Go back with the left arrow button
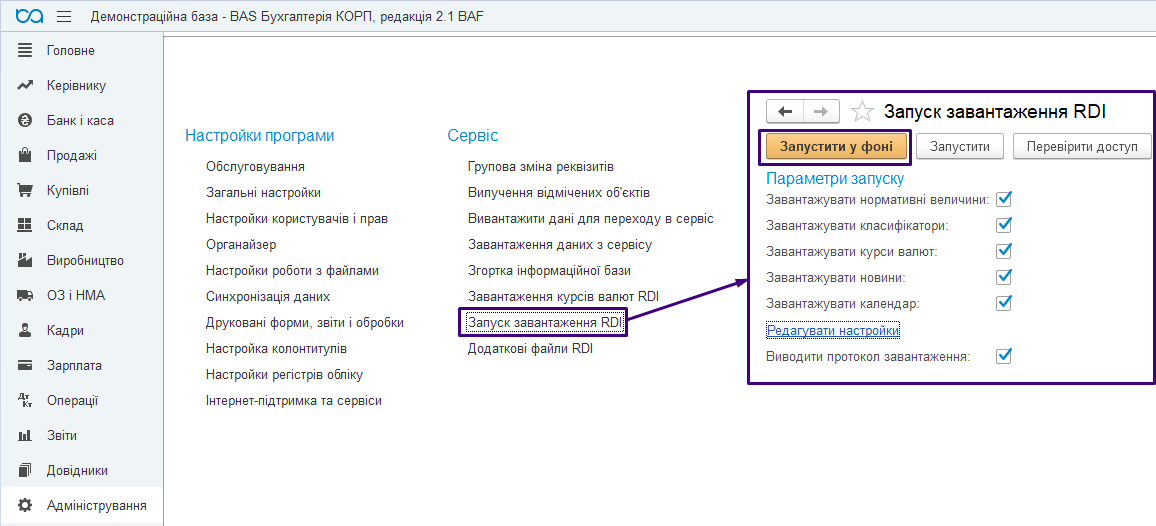Screen dimensions: 1156x526 coord(785,111)
